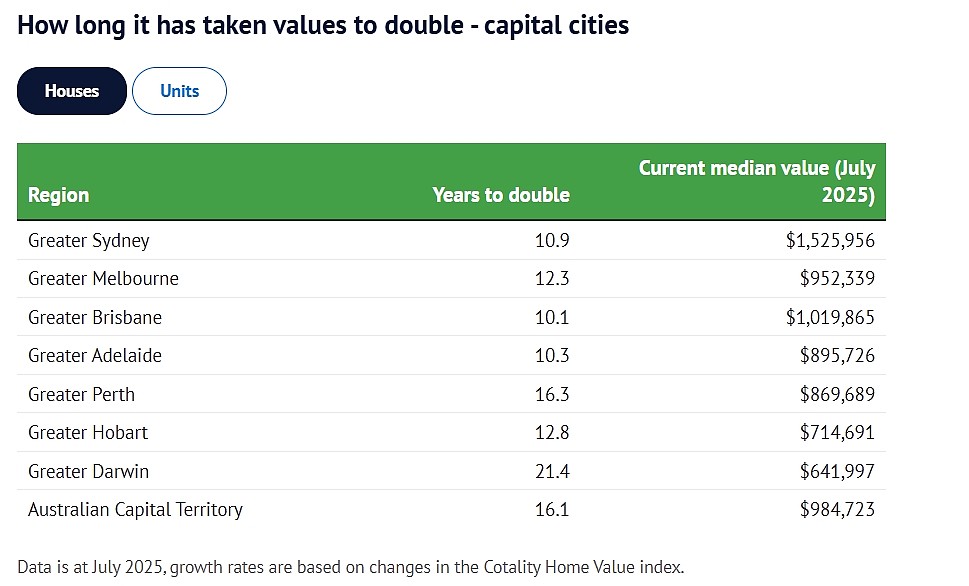Click Sydney's $1,525,956 median value
969x586 pixels.
tap(830, 240)
